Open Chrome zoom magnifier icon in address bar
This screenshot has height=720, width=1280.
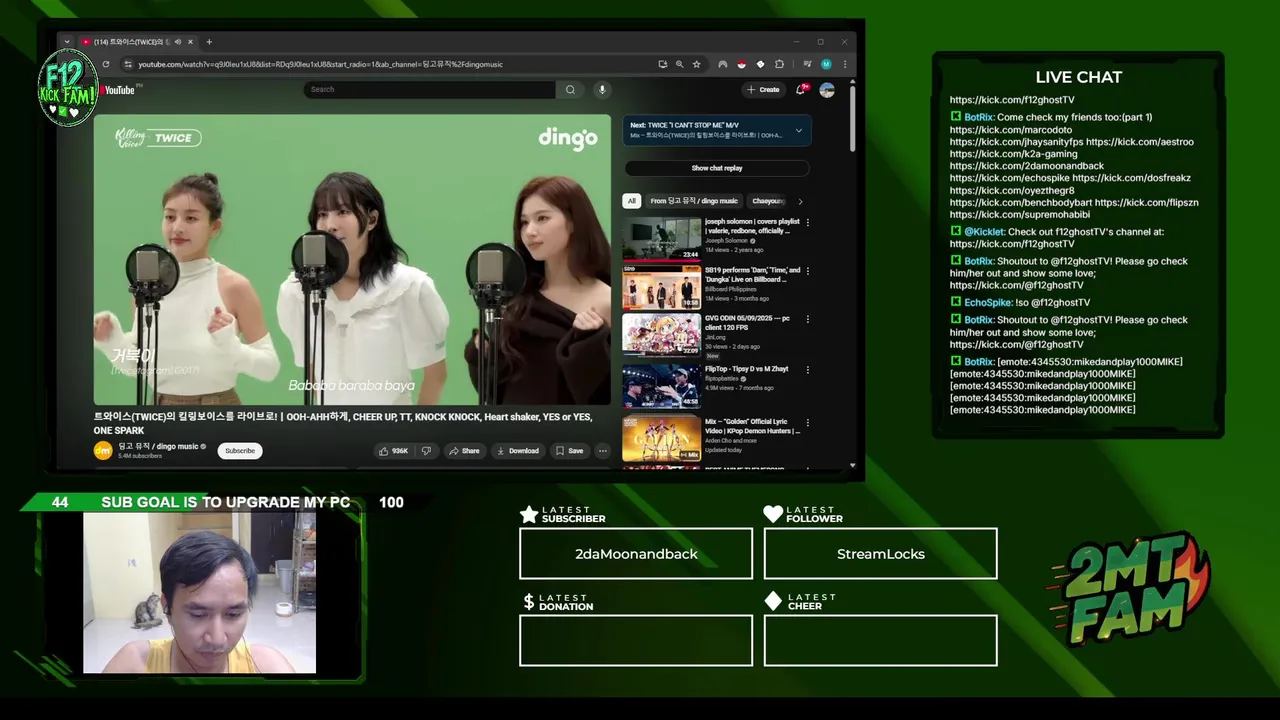click(x=680, y=64)
